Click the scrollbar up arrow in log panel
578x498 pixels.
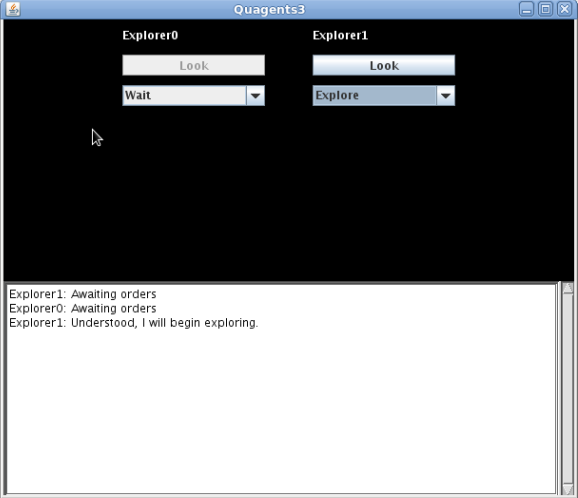coord(568,288)
